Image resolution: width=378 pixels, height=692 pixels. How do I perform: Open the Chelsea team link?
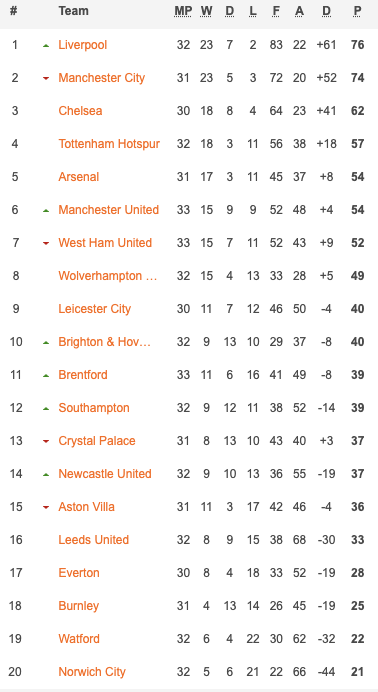pos(80,111)
